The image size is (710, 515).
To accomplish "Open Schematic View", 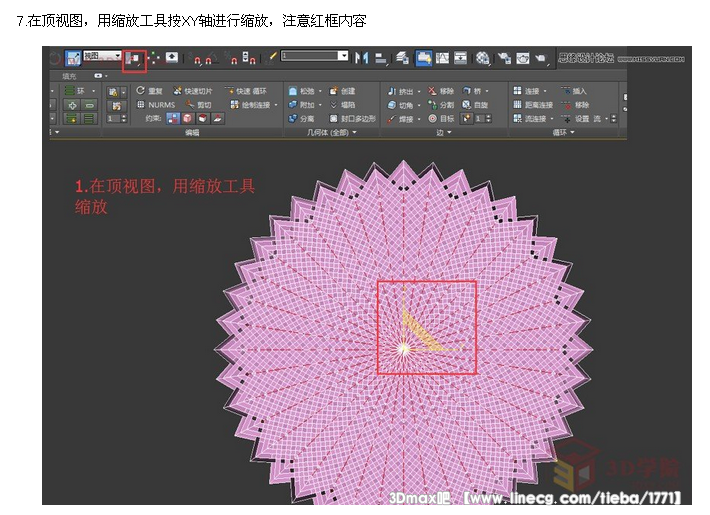I will (460, 58).
